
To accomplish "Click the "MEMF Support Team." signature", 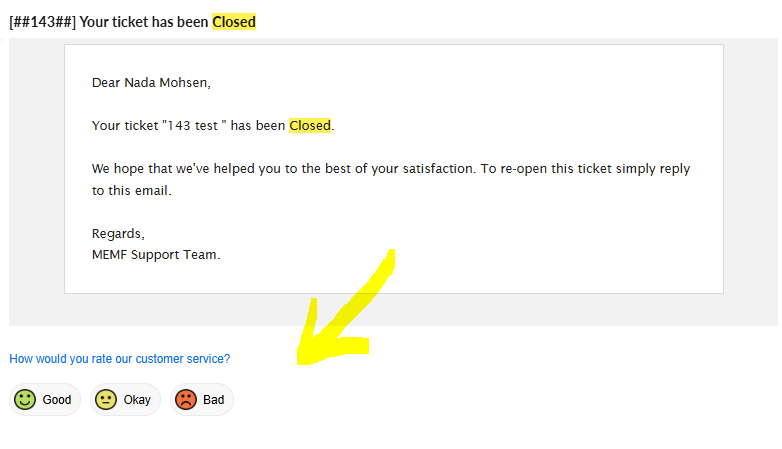I will click(x=156, y=254).
